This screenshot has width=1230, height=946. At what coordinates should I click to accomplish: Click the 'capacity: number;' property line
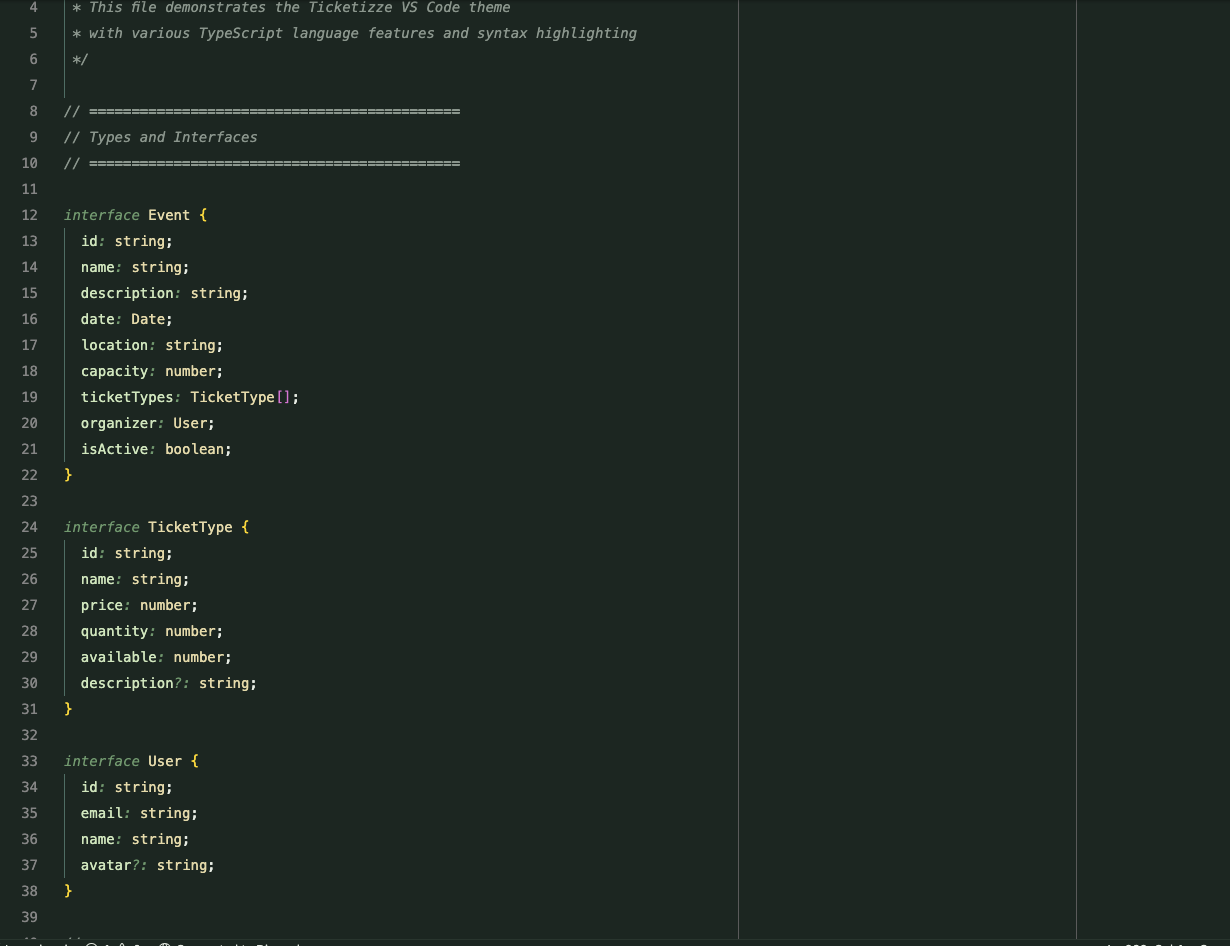[x=152, y=371]
